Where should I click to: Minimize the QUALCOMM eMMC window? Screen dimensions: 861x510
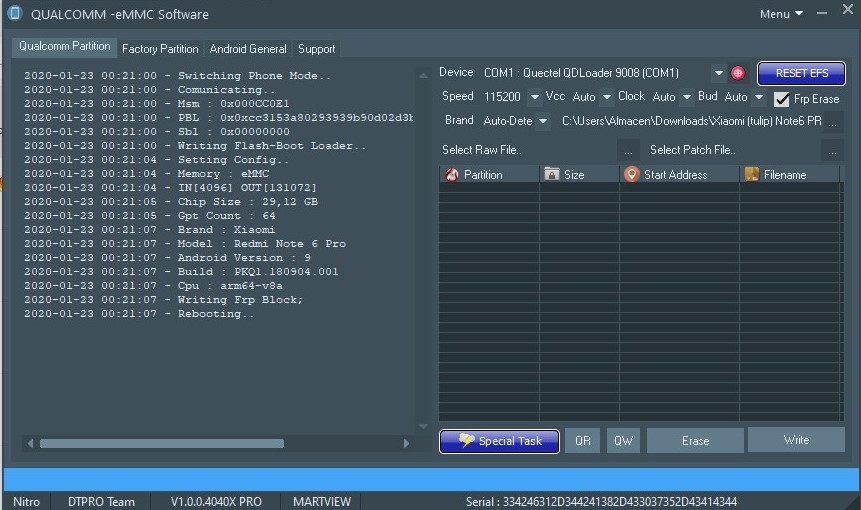tap(821, 13)
